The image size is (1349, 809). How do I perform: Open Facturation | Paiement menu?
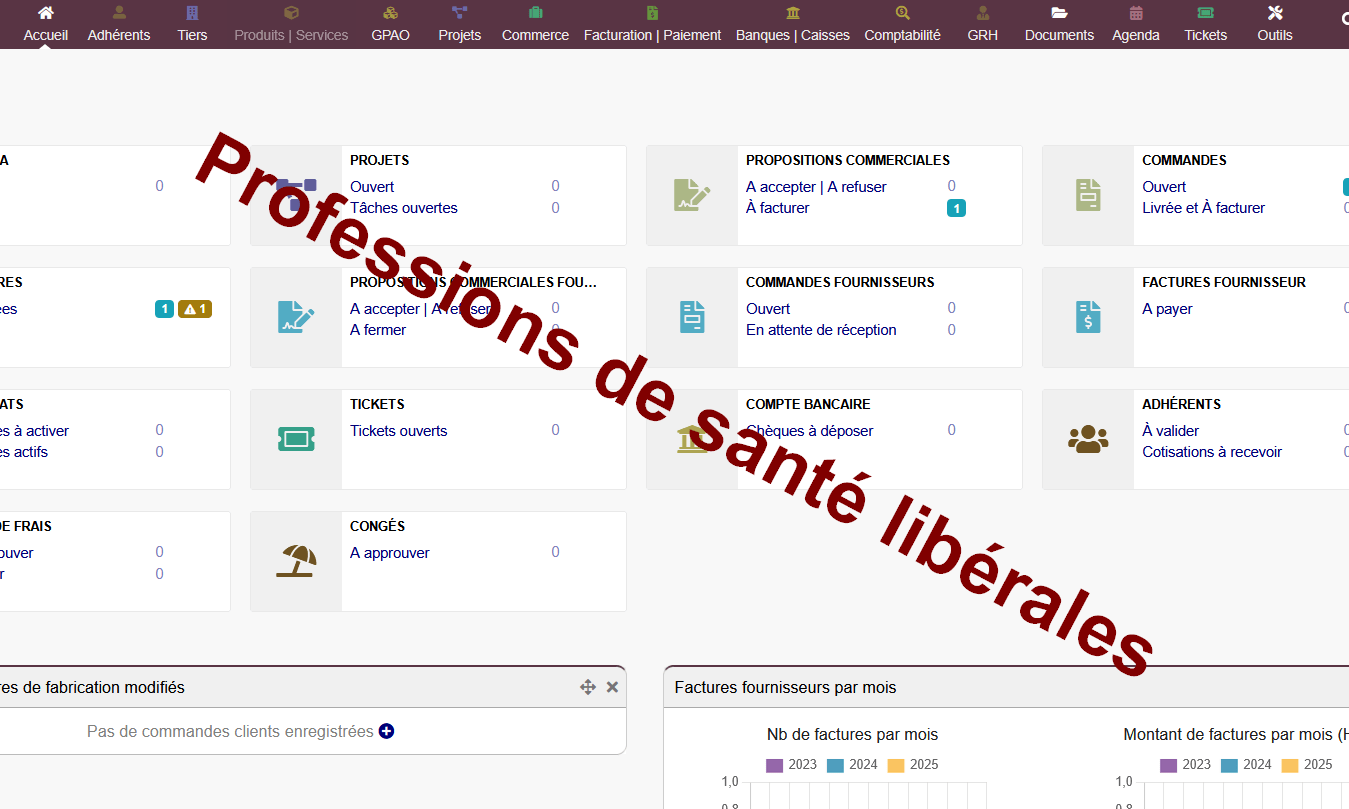[652, 25]
